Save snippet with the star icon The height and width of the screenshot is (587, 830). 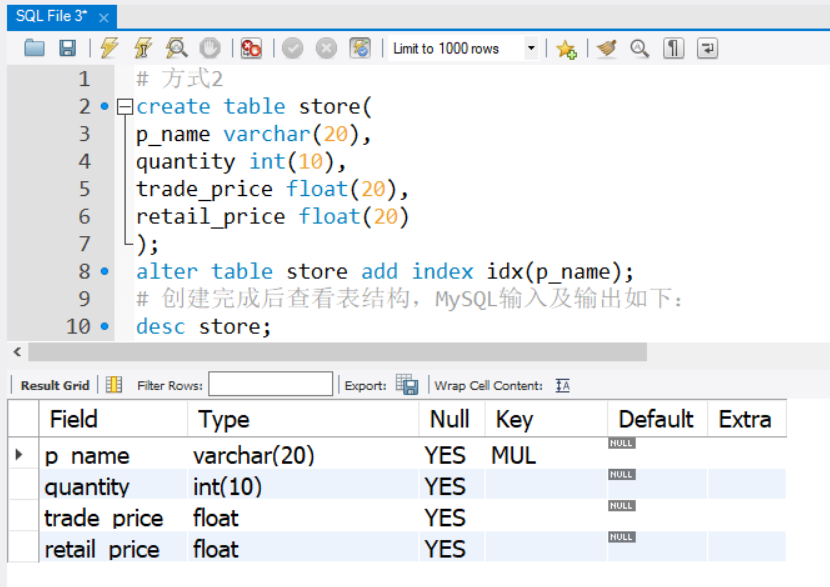[x=566, y=49]
